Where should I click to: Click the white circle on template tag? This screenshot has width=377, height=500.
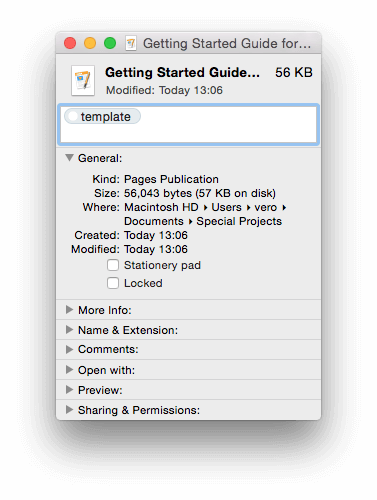click(72, 116)
